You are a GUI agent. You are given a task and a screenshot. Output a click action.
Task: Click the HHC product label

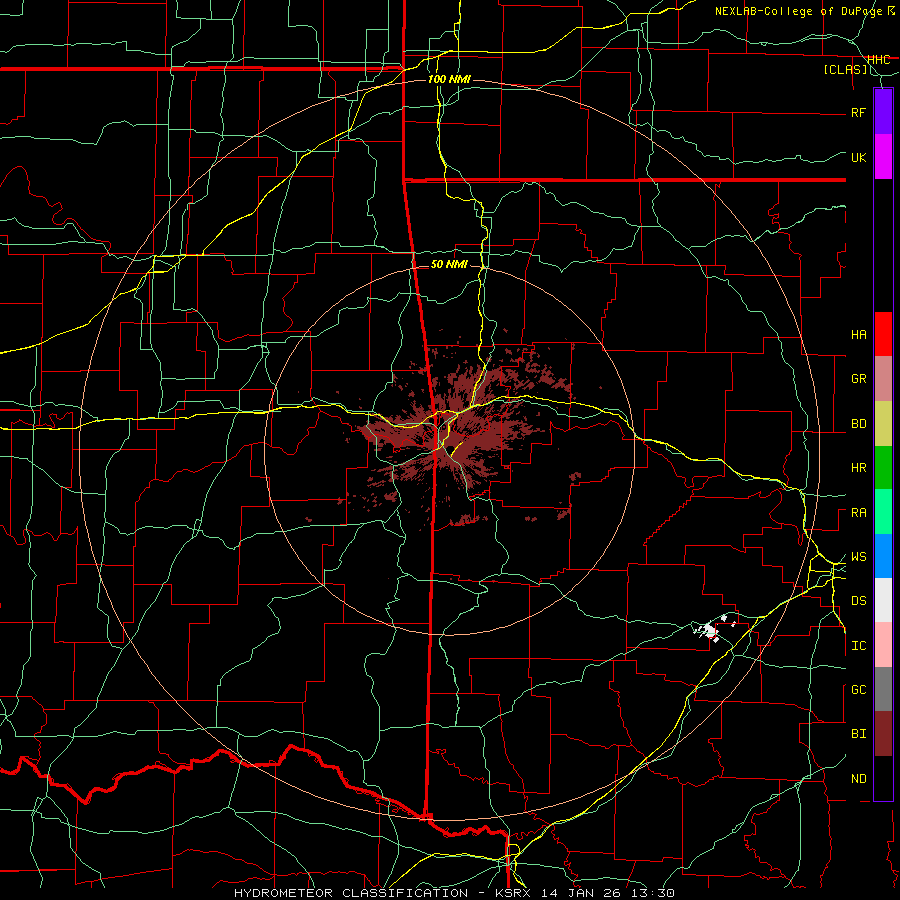(878, 60)
